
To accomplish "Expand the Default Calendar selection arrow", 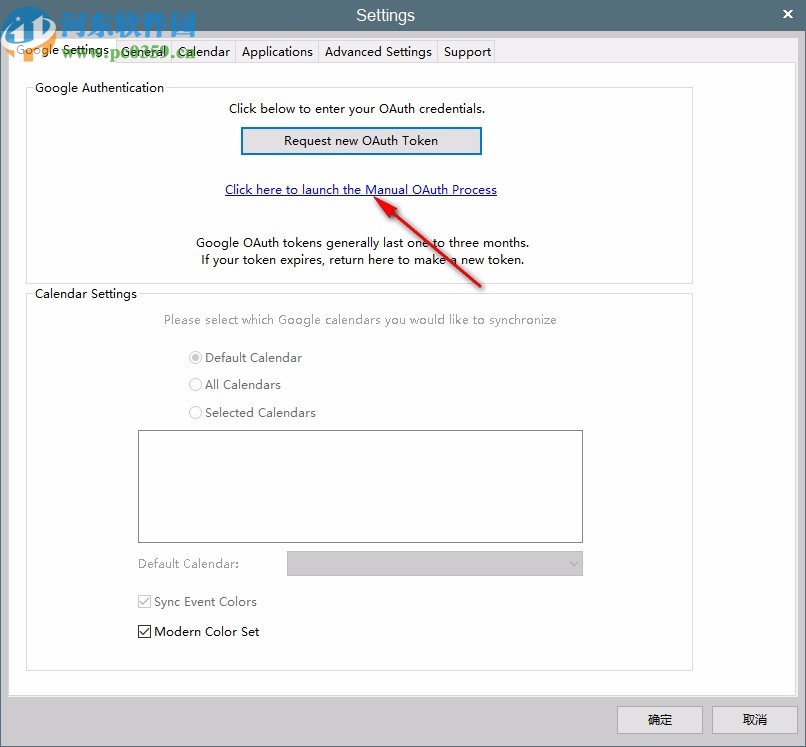I will point(573,563).
